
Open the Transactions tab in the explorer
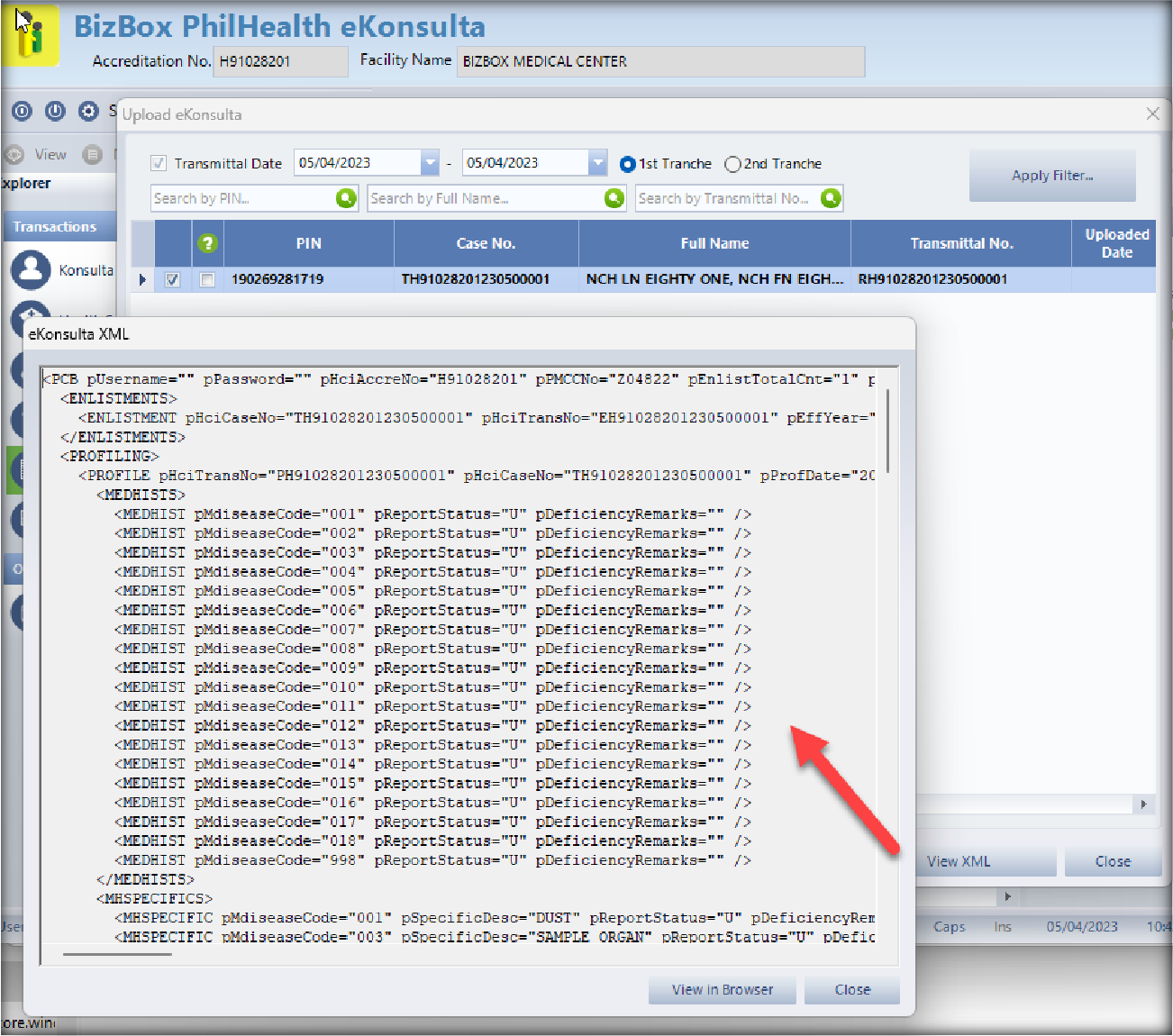click(55, 227)
